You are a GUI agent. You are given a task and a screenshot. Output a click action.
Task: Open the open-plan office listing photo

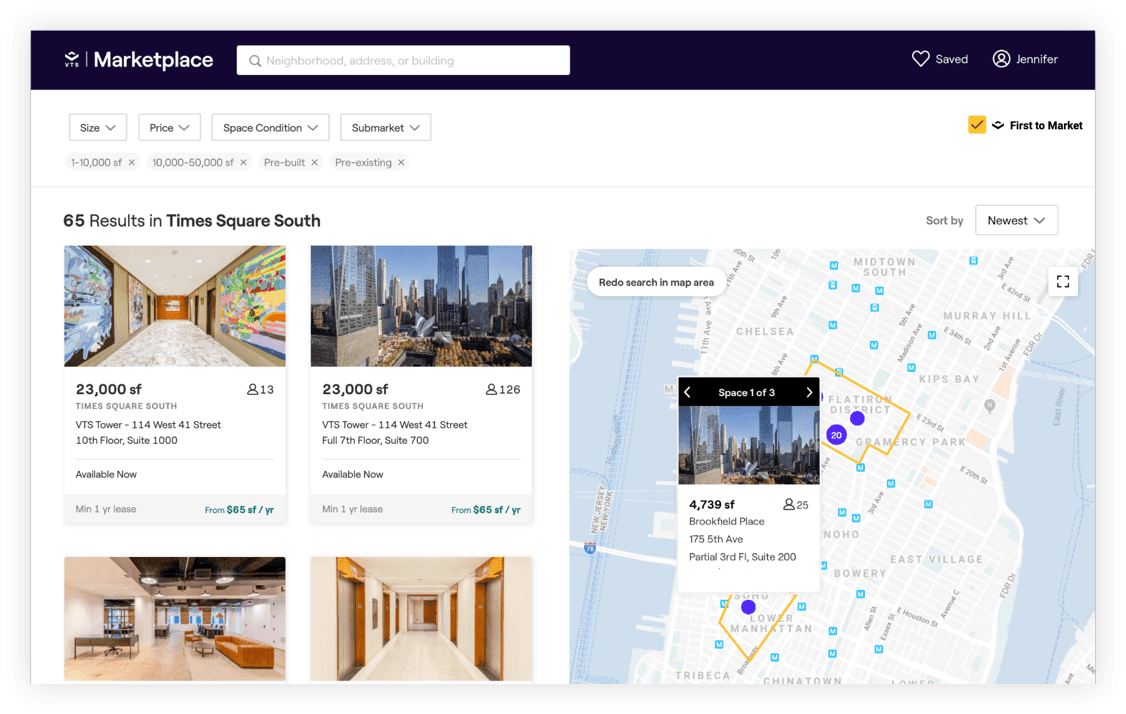(175, 619)
